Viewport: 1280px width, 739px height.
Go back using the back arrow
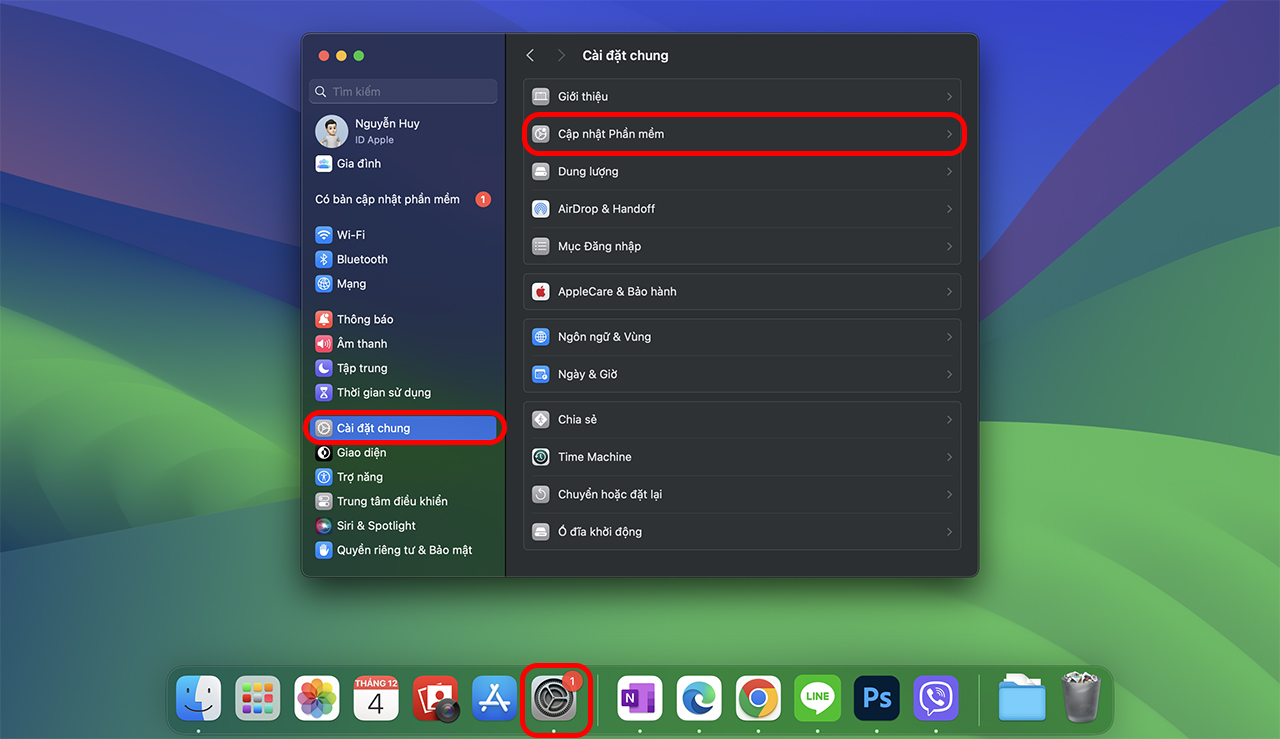point(530,56)
